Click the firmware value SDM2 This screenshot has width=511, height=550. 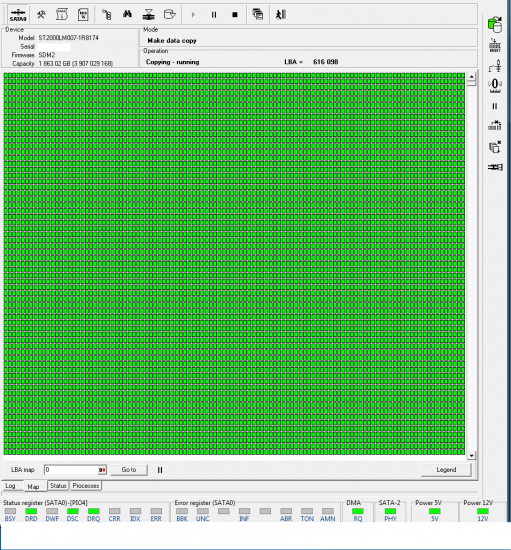[x=47, y=55]
